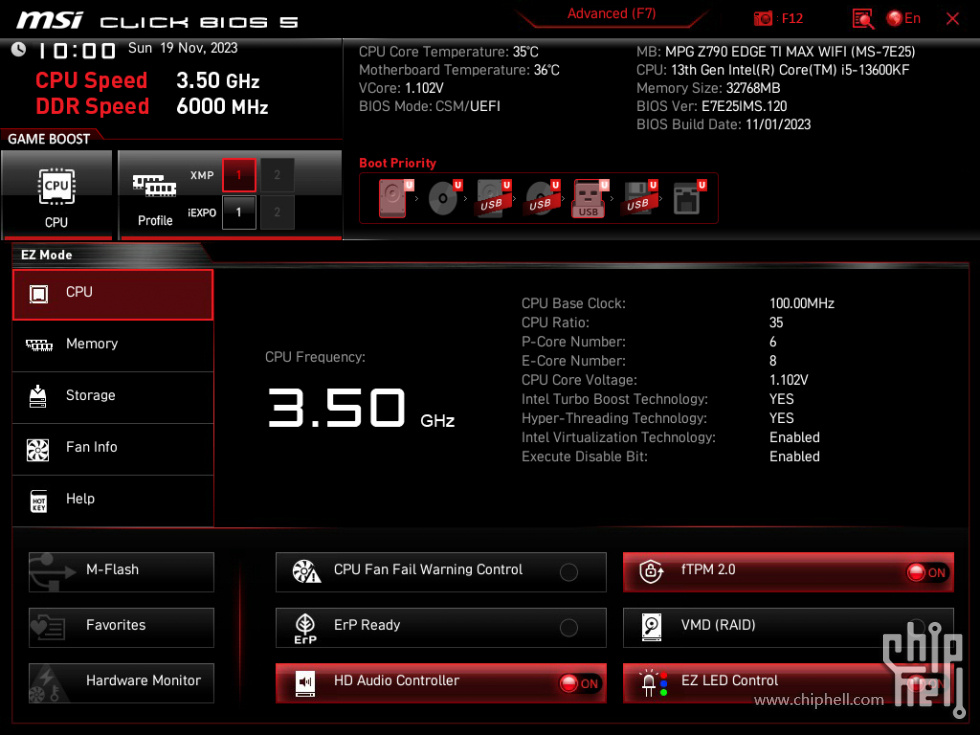Open M-Flash utility
The height and width of the screenshot is (735, 980).
(x=121, y=571)
